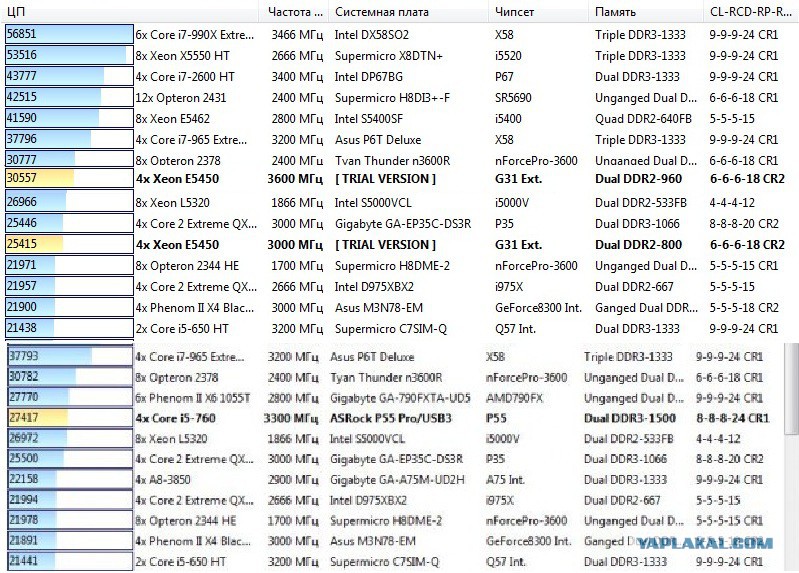799x573 pixels.
Task: Click the P67 chipset cell
Action: click(x=504, y=76)
